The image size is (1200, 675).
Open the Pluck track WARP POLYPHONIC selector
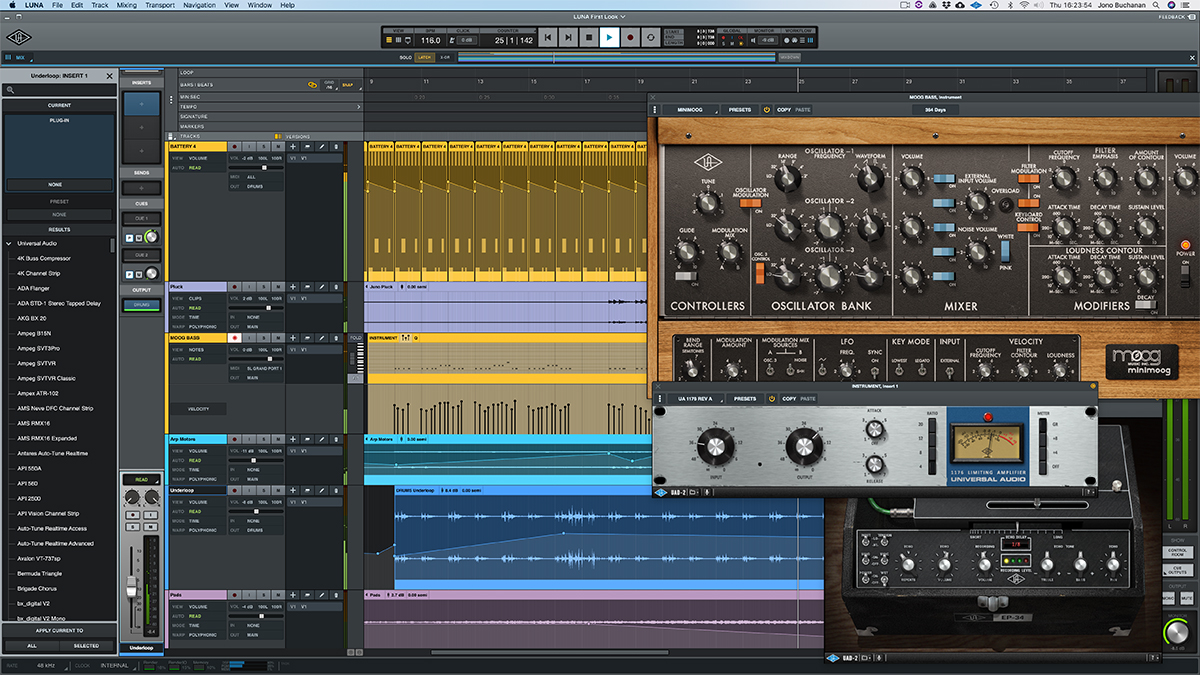198,327
